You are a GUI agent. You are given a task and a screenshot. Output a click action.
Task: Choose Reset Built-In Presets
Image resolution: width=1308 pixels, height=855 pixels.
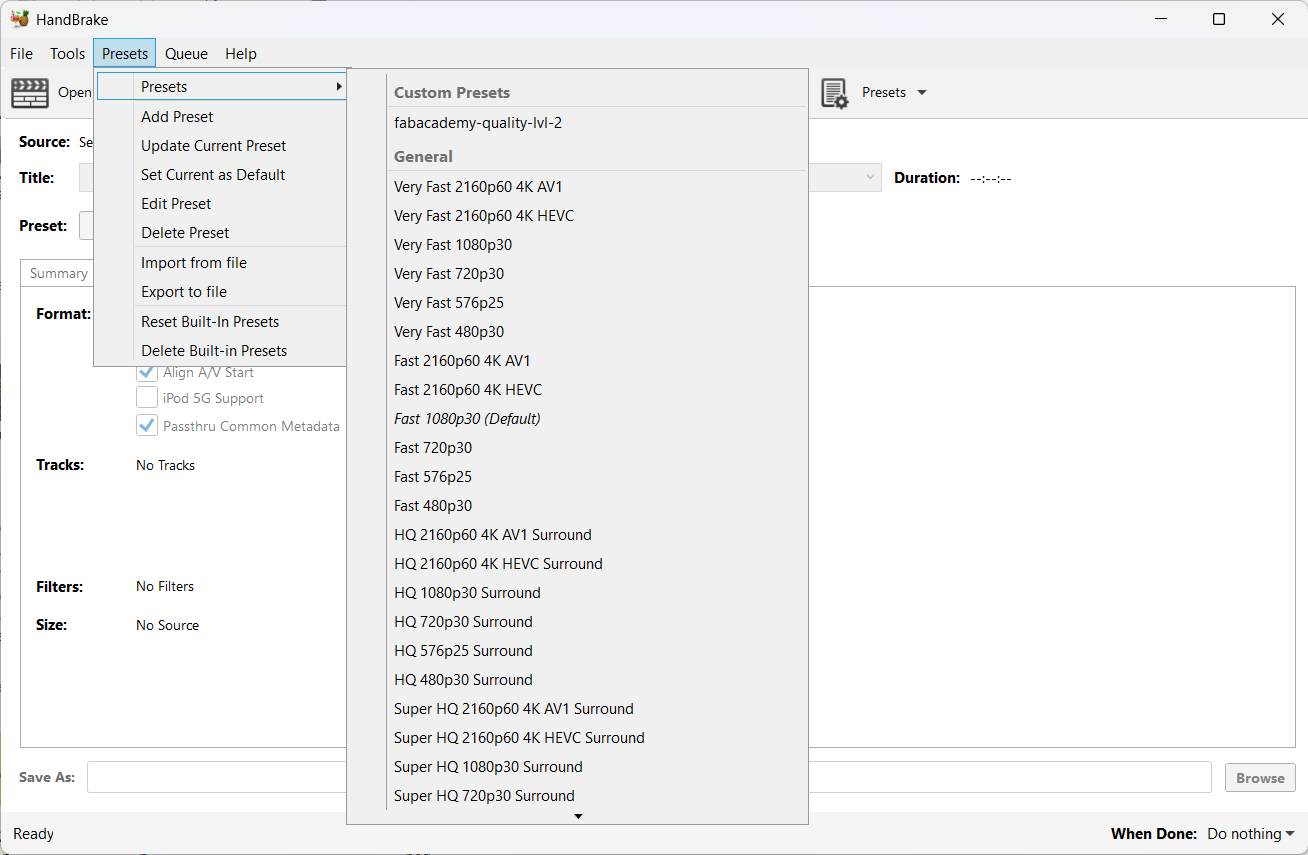coord(221,322)
